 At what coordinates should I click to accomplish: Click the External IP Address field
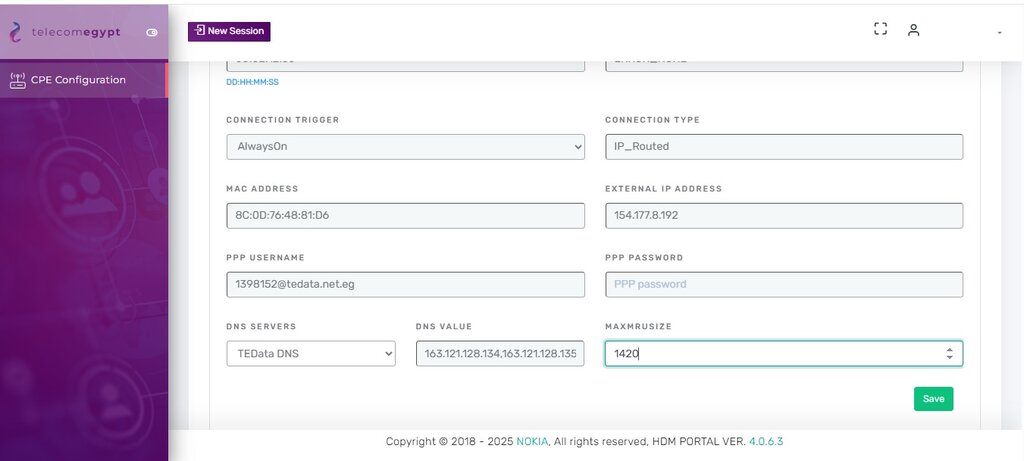point(784,215)
